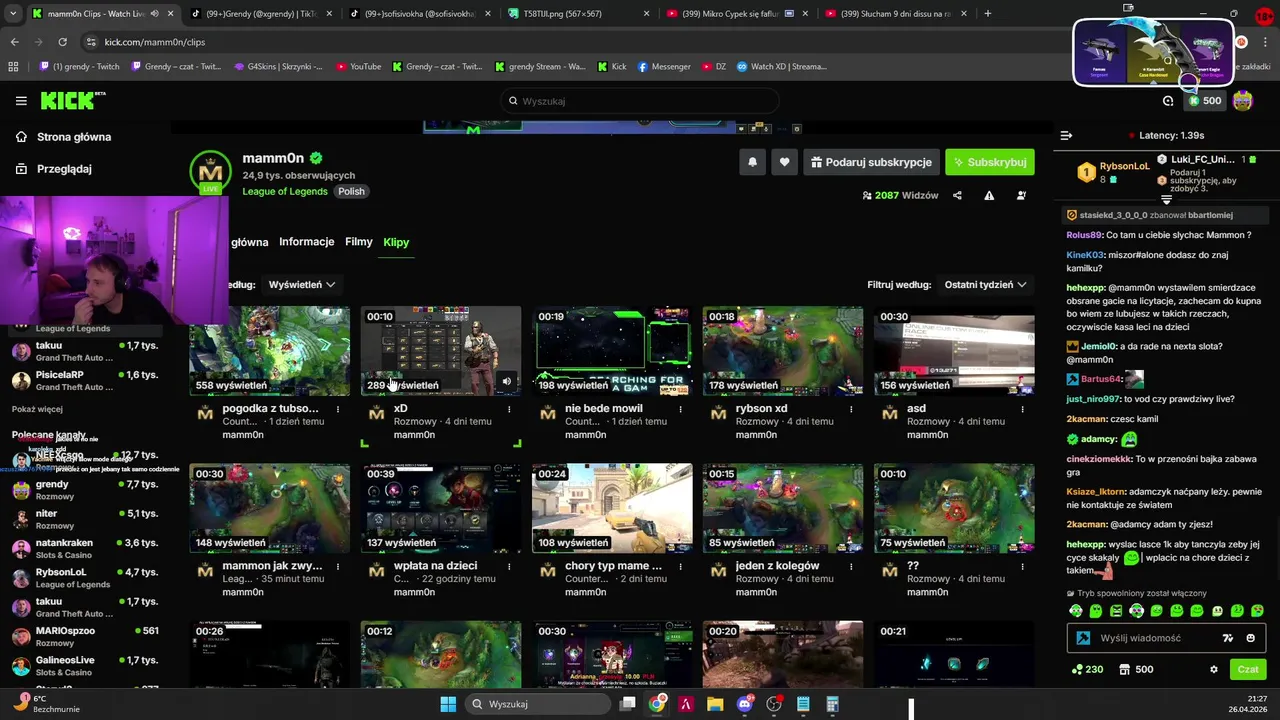Screen dimensions: 1280x720
Task: Open Discord from the taskbar
Action: 744,704
